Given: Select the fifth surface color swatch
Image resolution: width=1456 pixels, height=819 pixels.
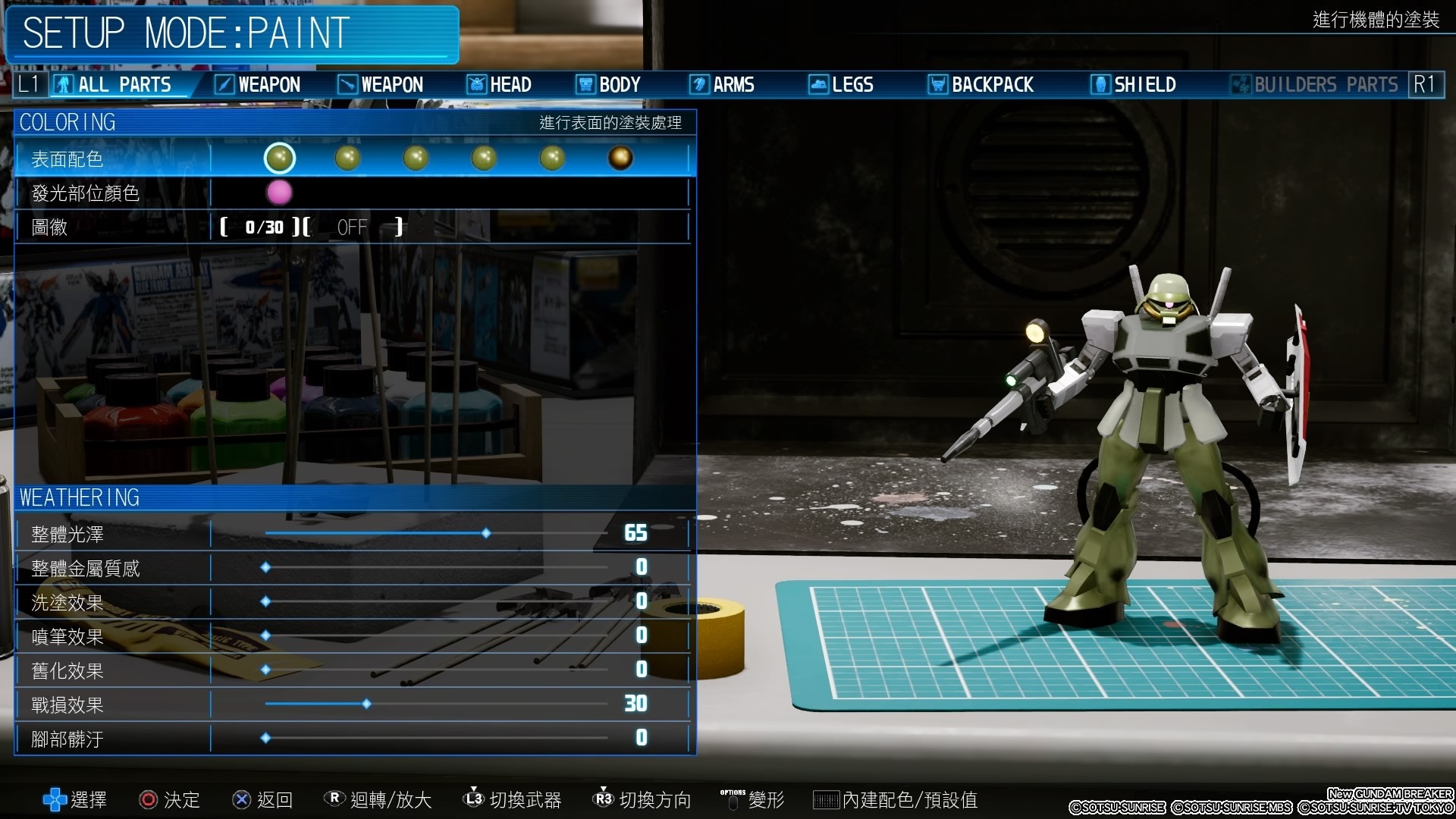Looking at the screenshot, I should (552, 158).
